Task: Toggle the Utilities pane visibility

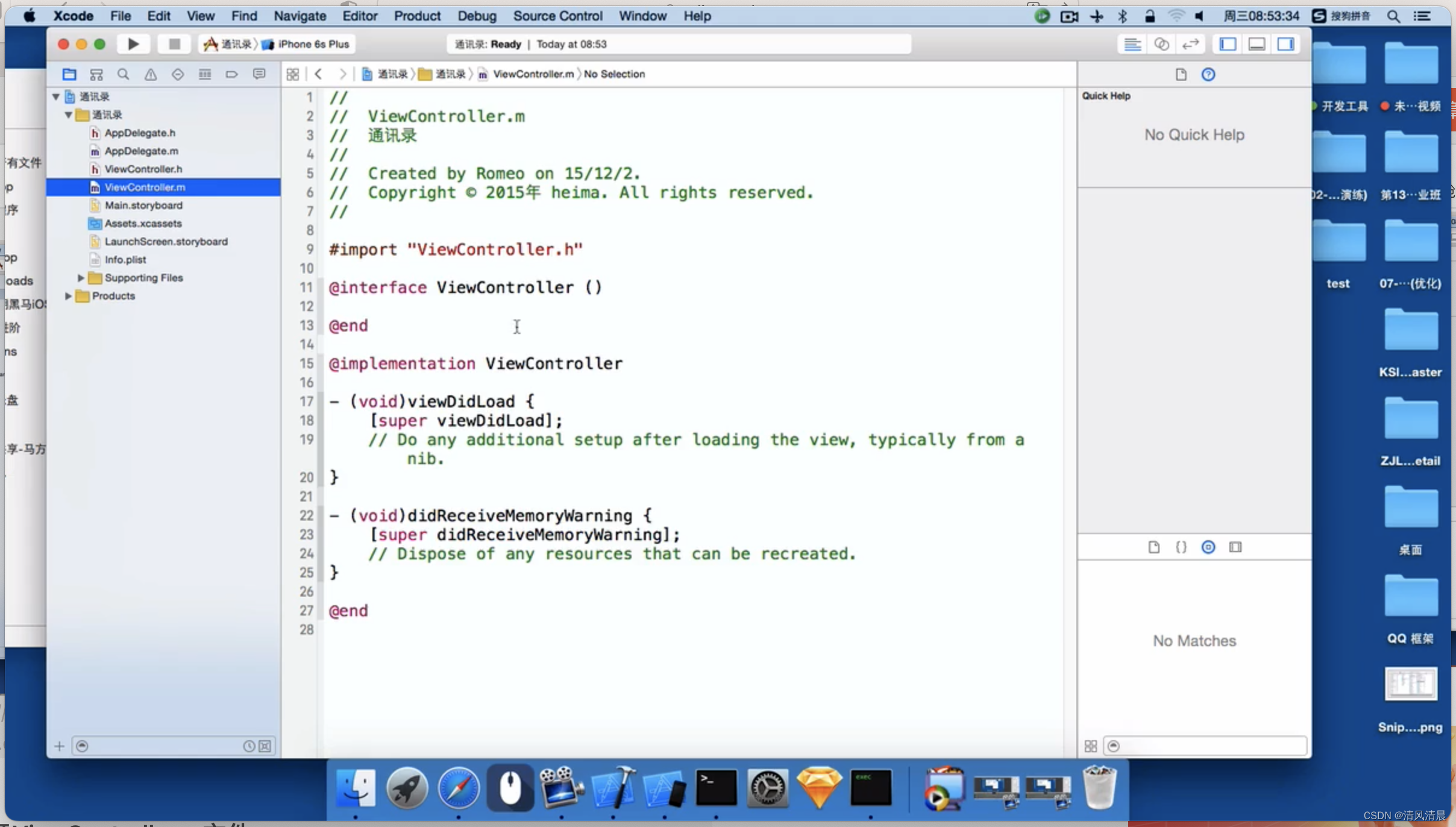Action: point(1285,44)
